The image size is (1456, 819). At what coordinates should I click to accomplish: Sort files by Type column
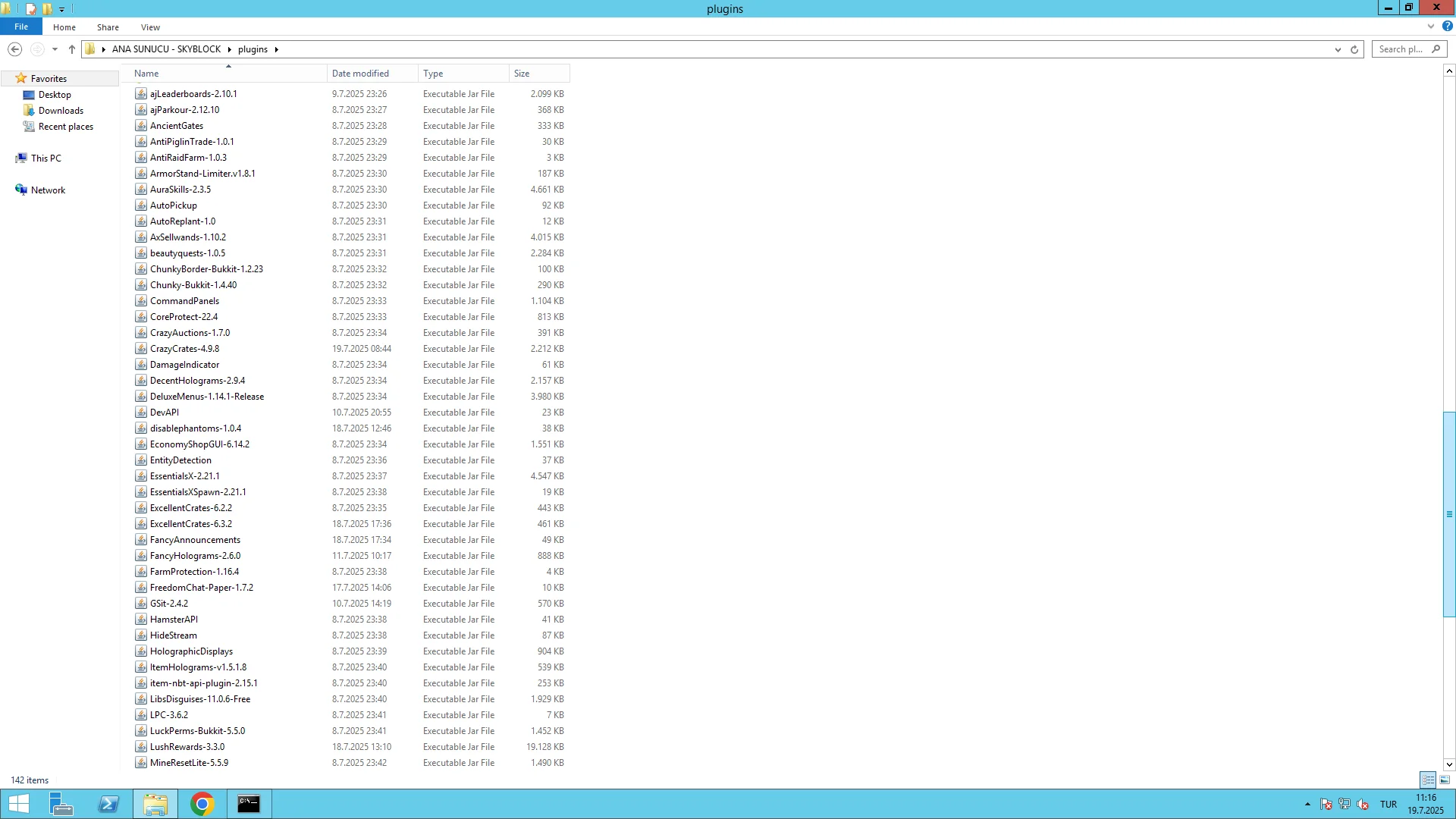[x=463, y=74]
